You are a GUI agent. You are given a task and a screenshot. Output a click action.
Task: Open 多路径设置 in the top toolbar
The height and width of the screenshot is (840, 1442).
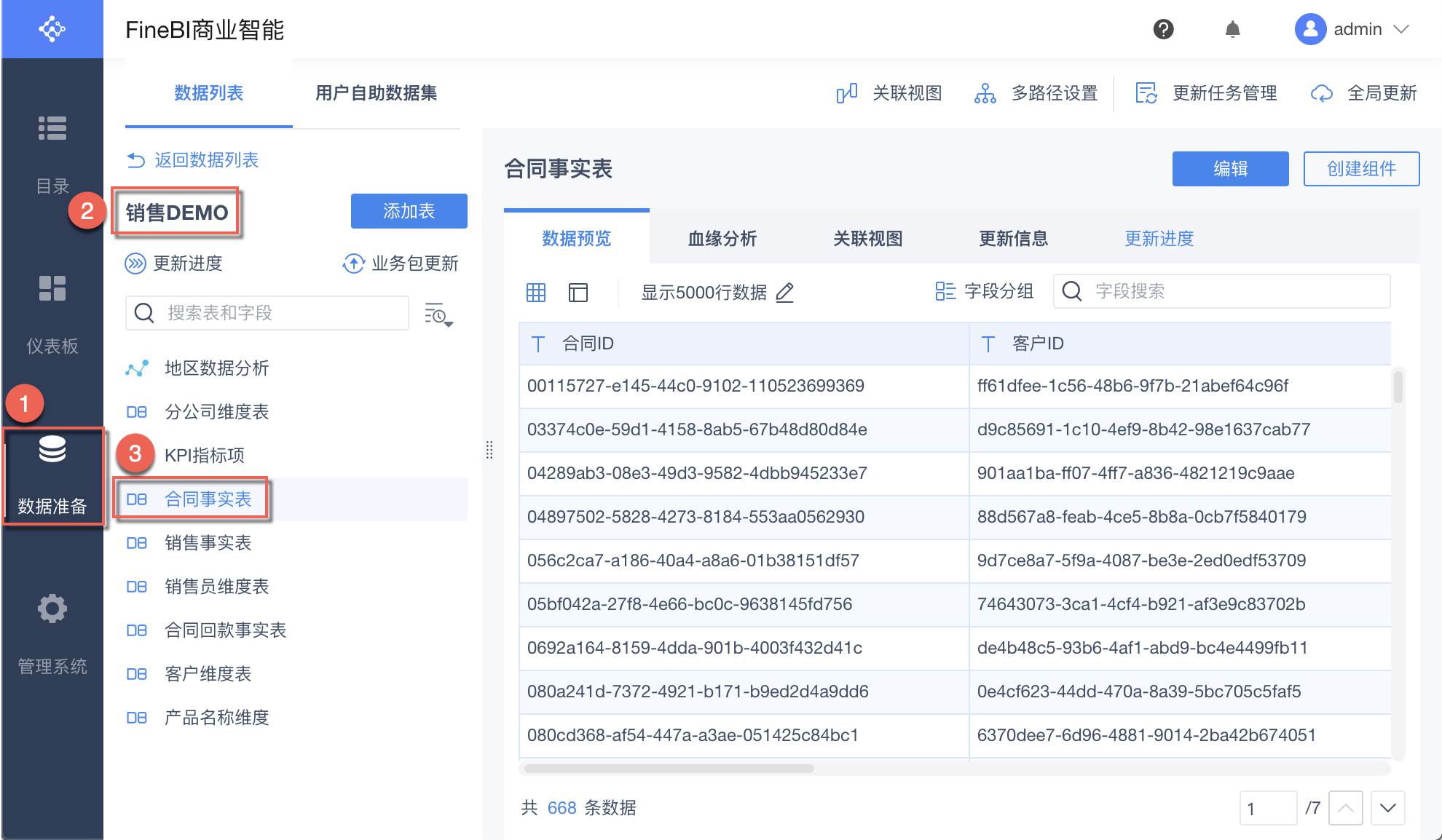click(x=1036, y=93)
